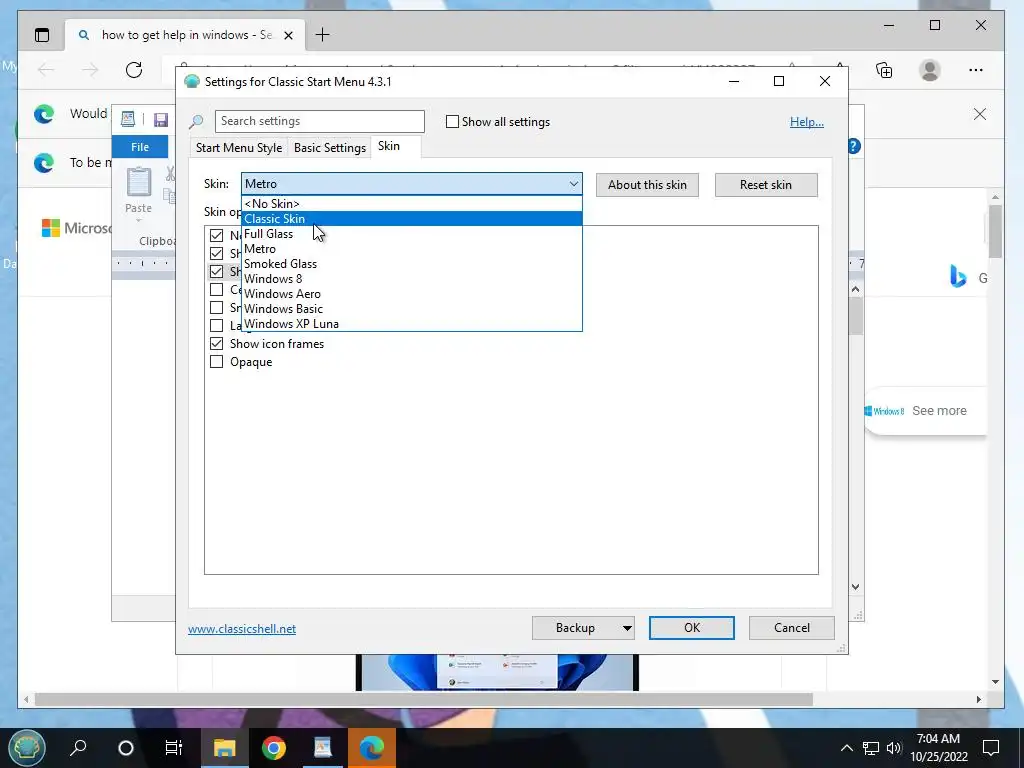Toggle the unchecked option starting with 'La'
Viewport: 1024px width, 768px height.
coord(216,325)
